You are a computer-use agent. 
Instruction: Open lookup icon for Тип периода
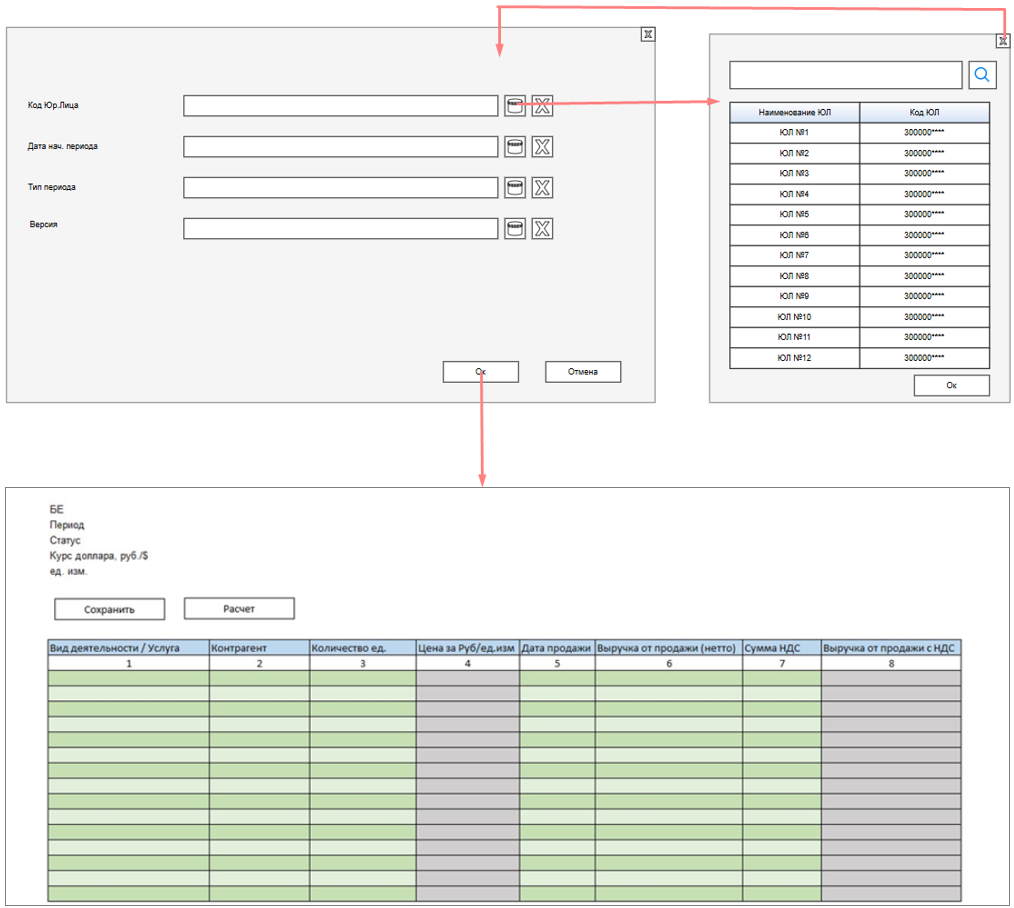(514, 188)
